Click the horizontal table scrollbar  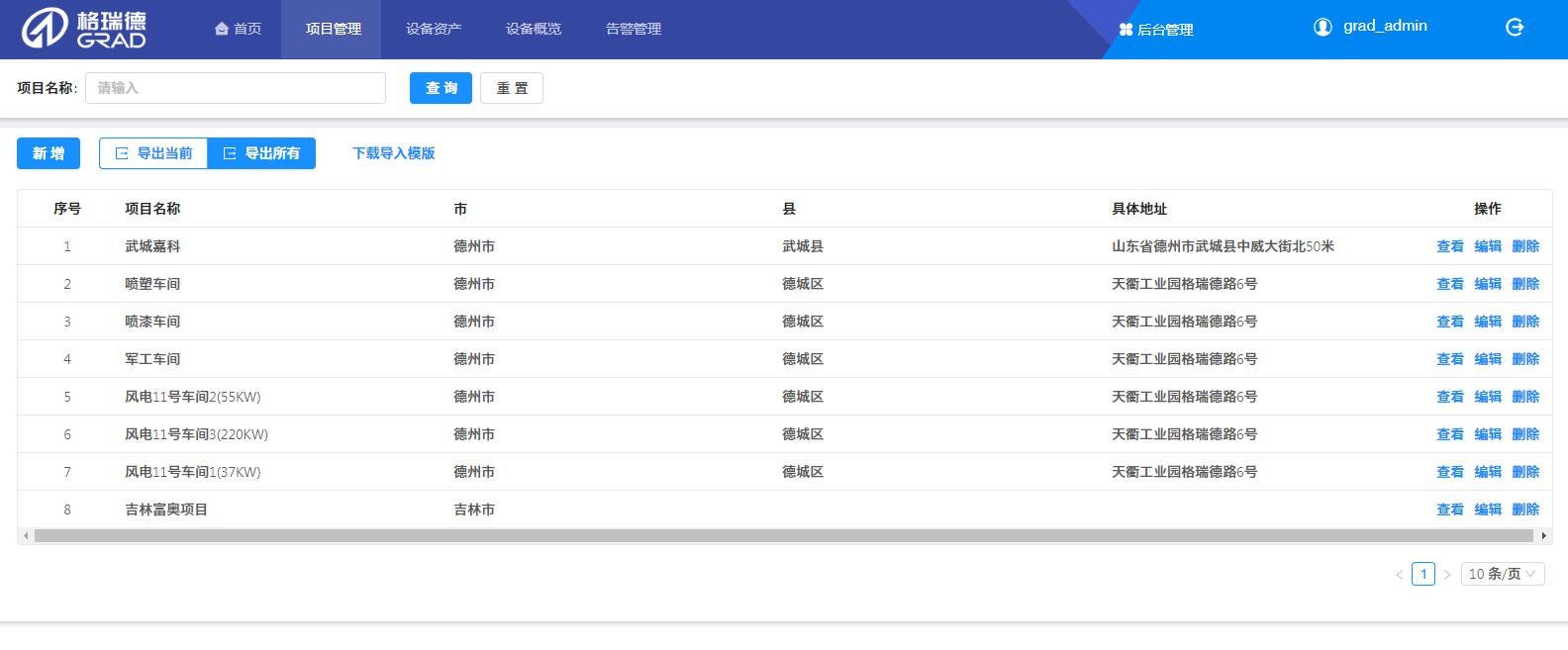pyautogui.click(x=782, y=535)
